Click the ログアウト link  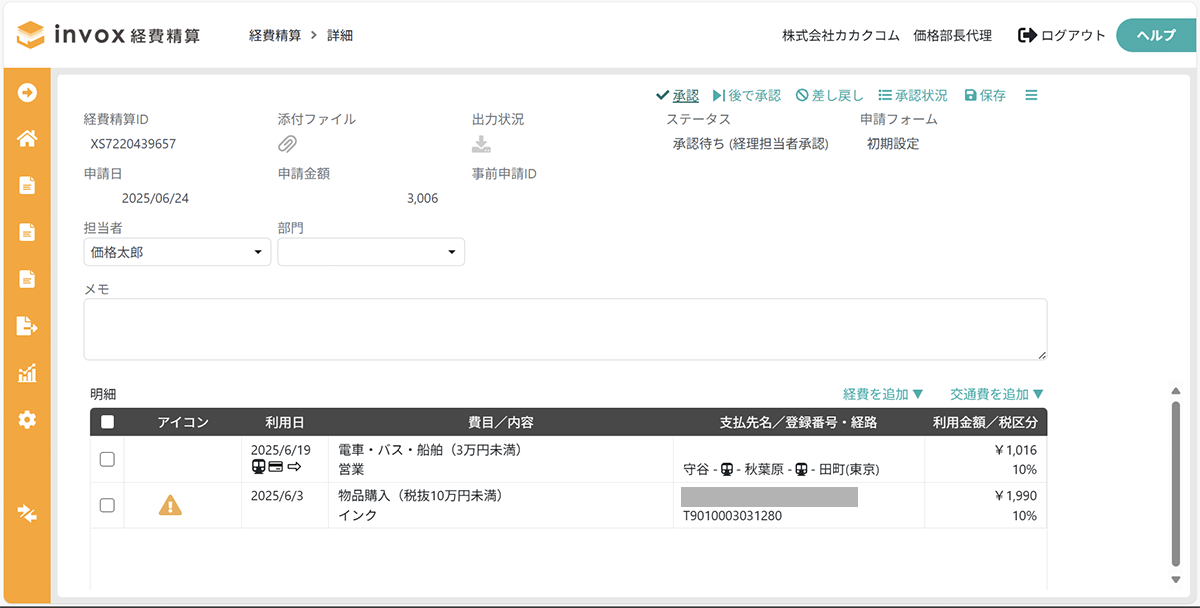click(1062, 35)
